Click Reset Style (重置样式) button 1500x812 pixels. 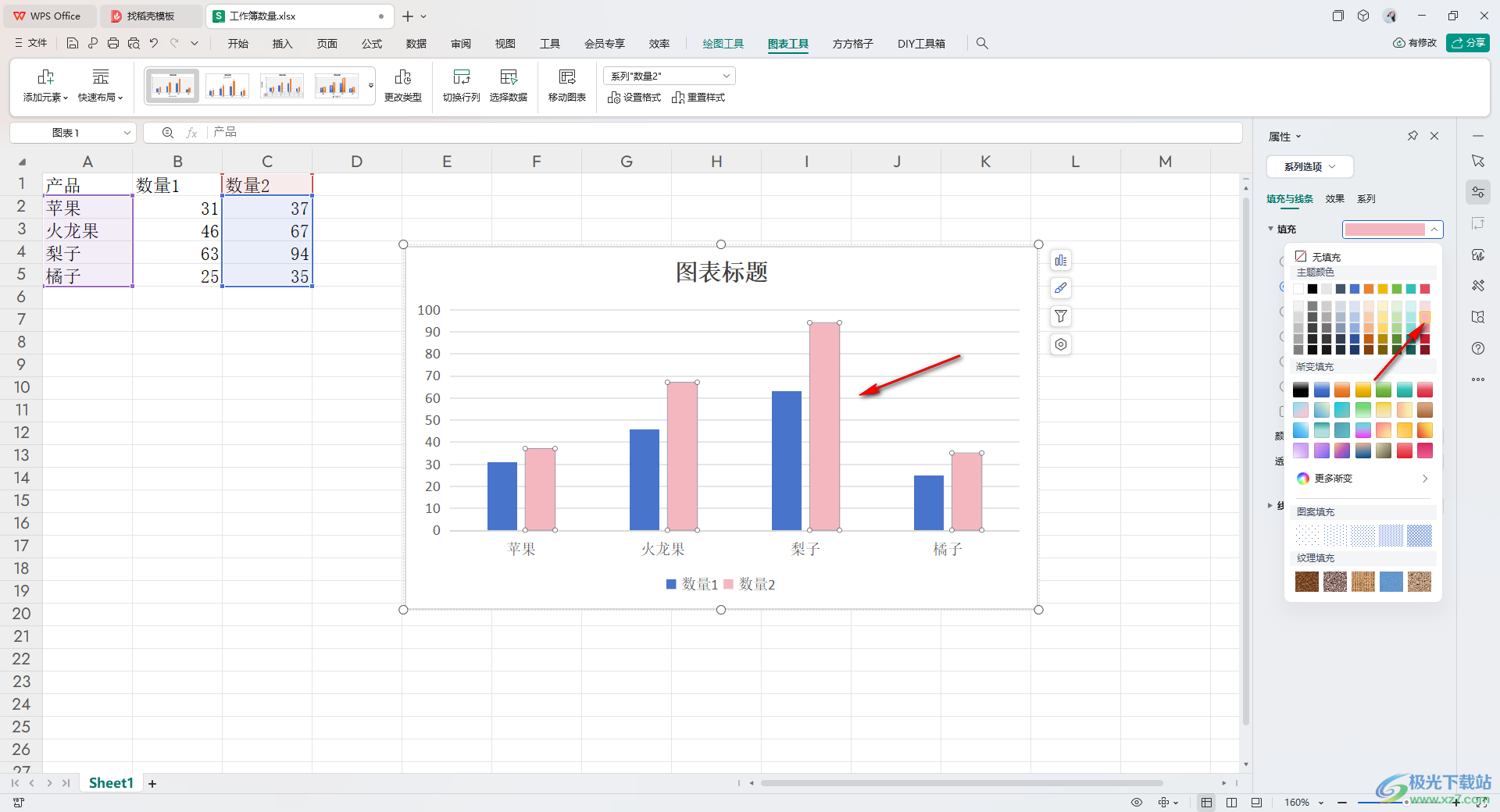tap(698, 98)
